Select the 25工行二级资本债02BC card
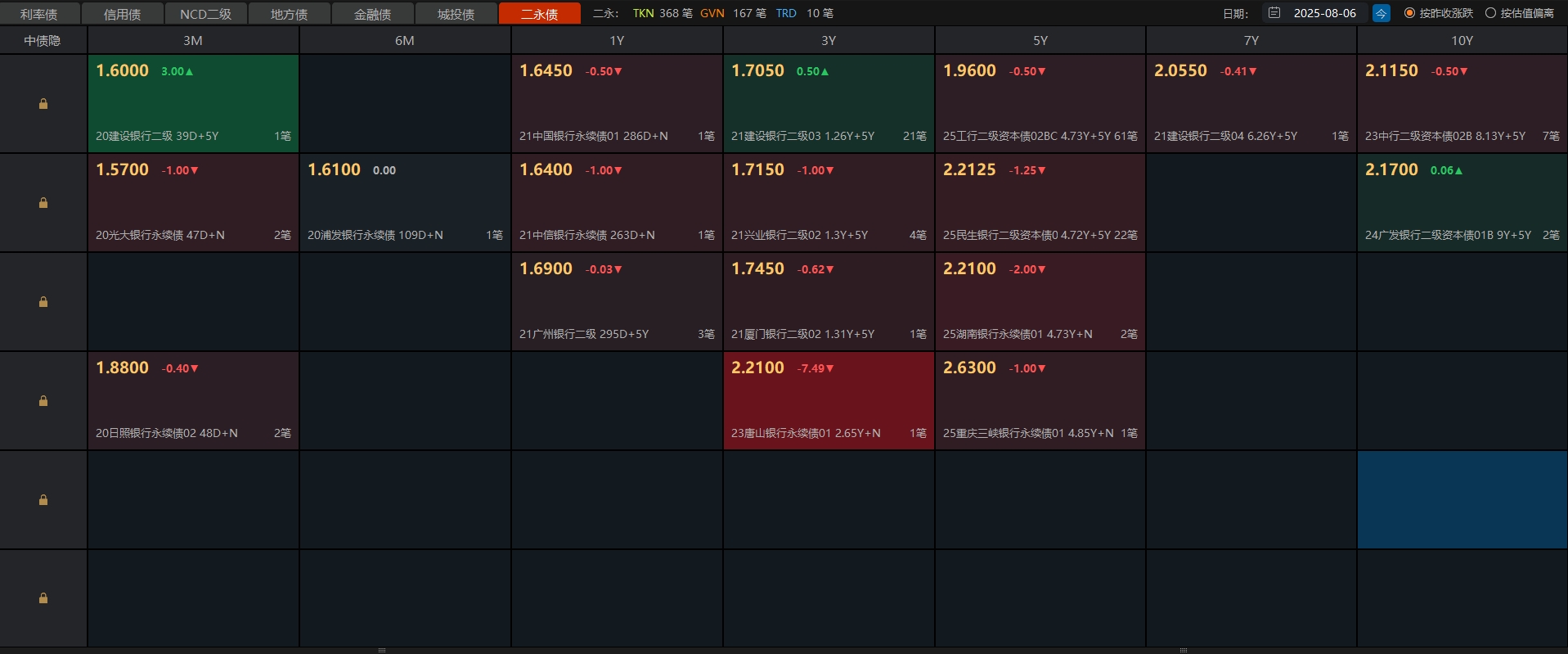1568x654 pixels. (x=1040, y=103)
